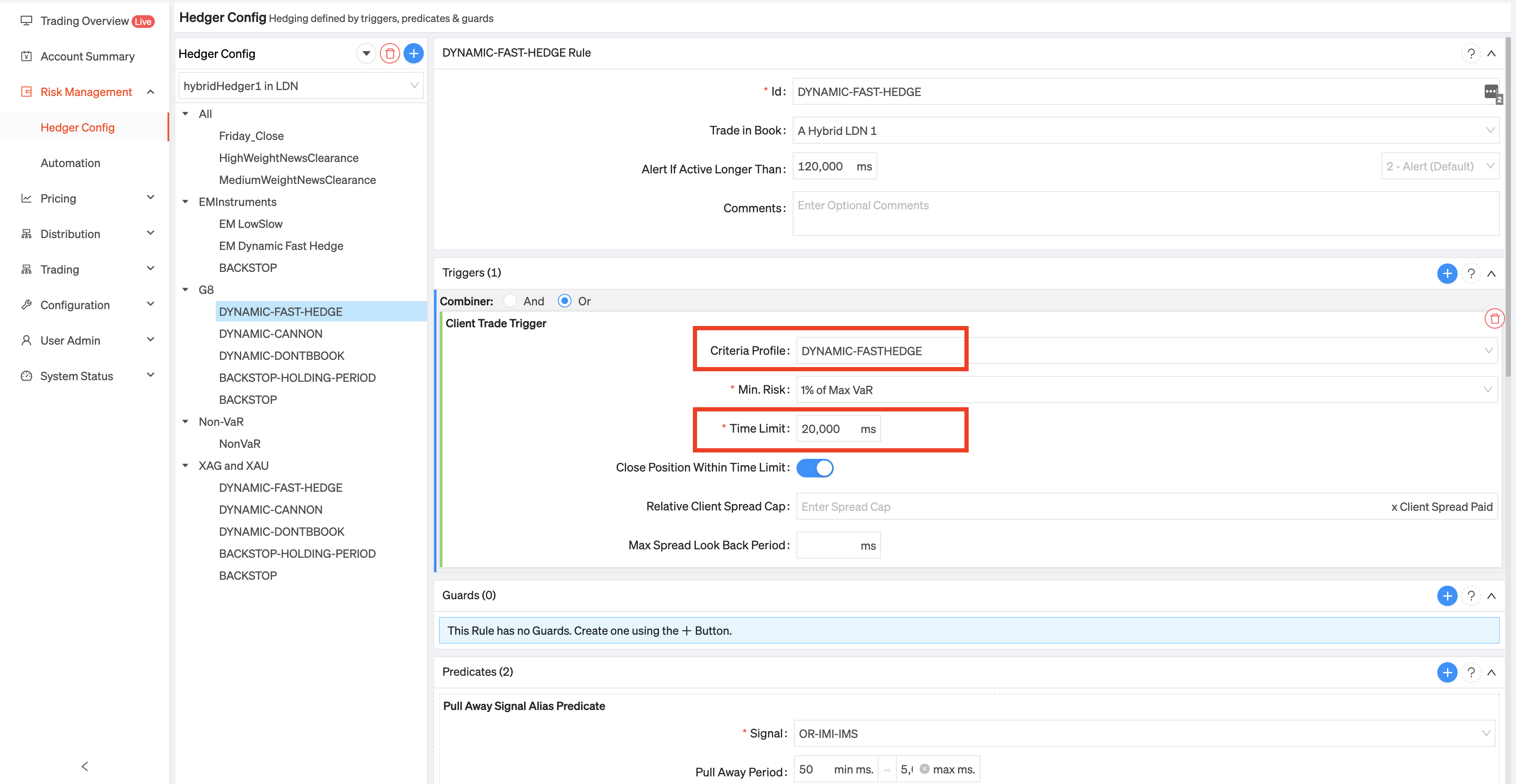Expand the Configuration menu
Viewport: 1516px width, 784px height.
click(151, 304)
